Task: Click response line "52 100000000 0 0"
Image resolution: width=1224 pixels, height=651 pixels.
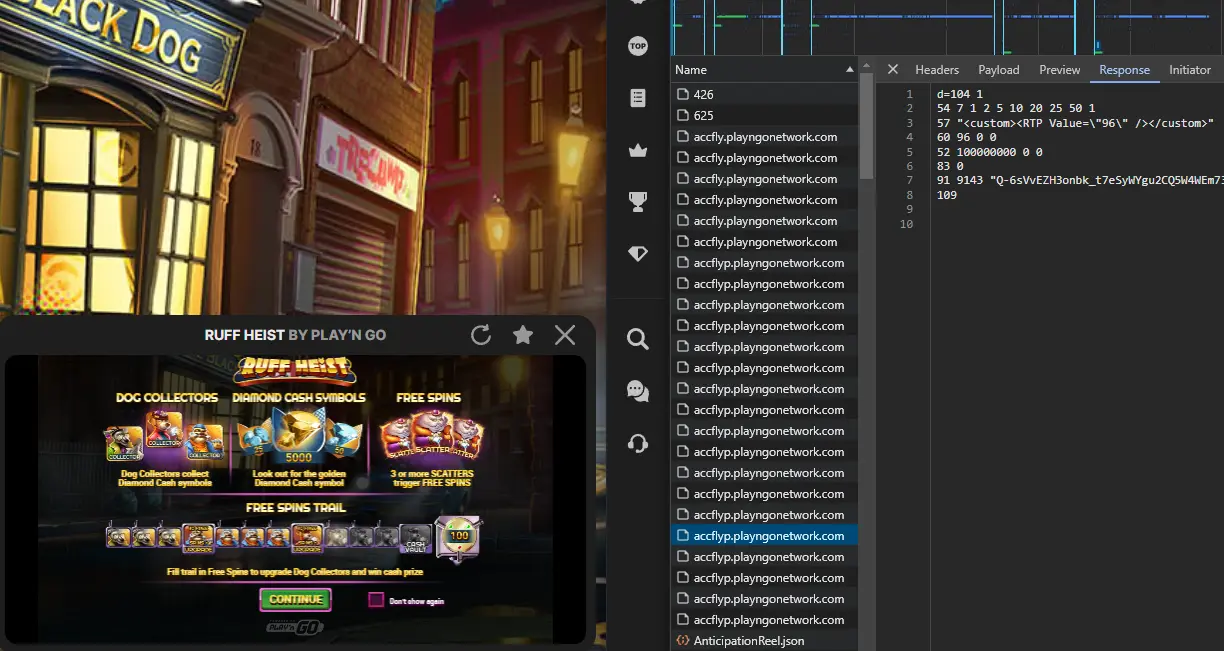Action: point(990,152)
